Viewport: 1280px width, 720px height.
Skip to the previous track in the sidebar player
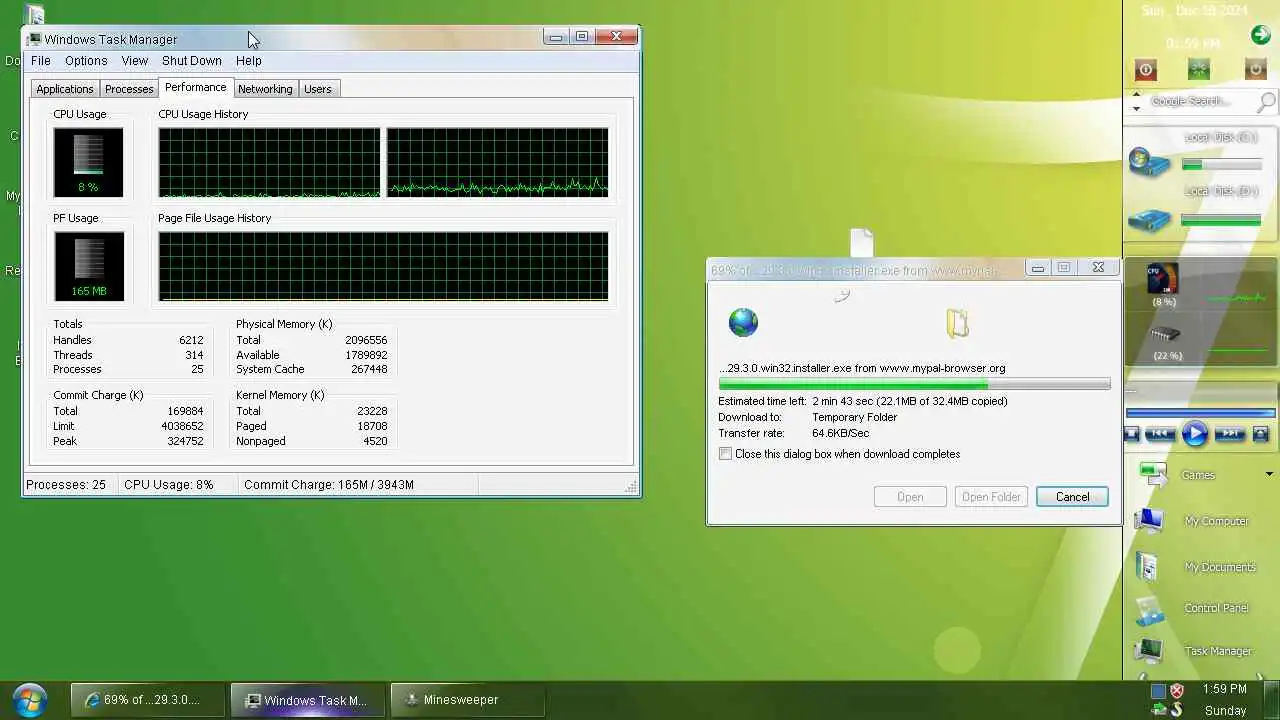1159,434
